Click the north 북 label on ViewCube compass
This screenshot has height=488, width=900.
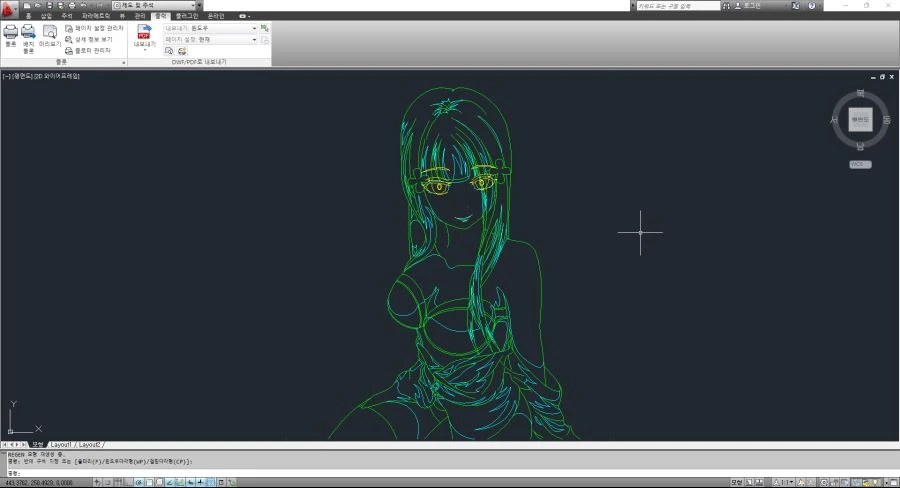pyautogui.click(x=860, y=93)
